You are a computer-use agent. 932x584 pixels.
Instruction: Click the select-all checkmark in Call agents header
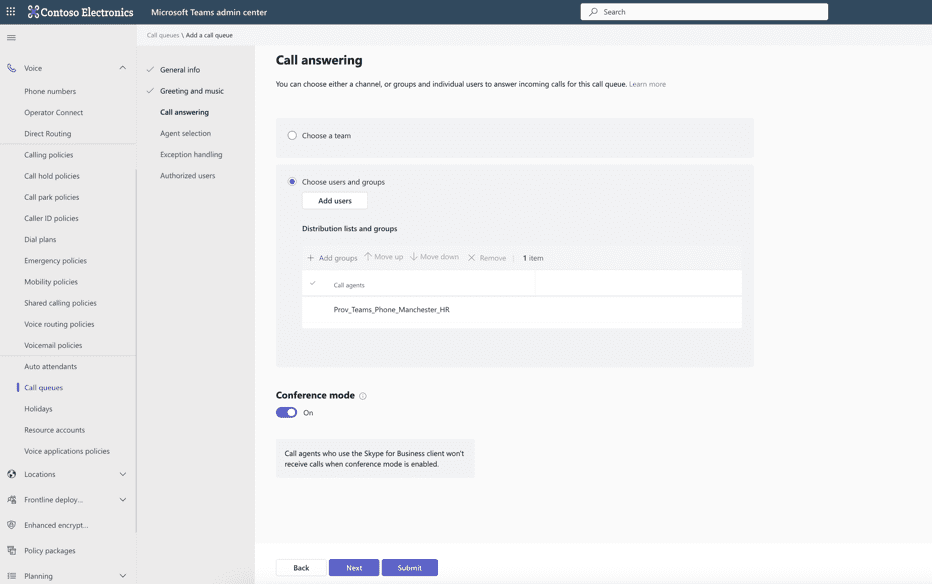(313, 283)
